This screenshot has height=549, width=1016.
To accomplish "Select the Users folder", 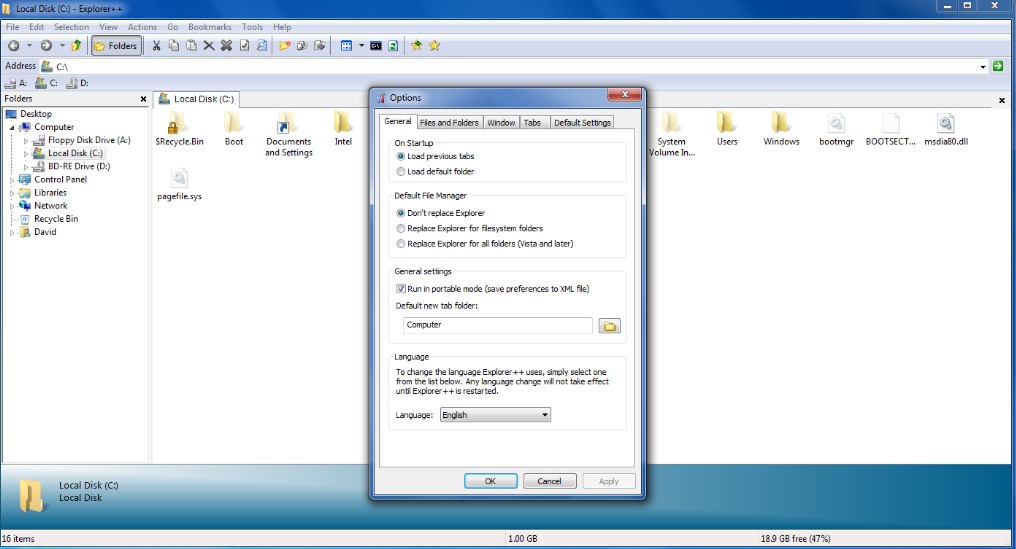I will click(726, 128).
